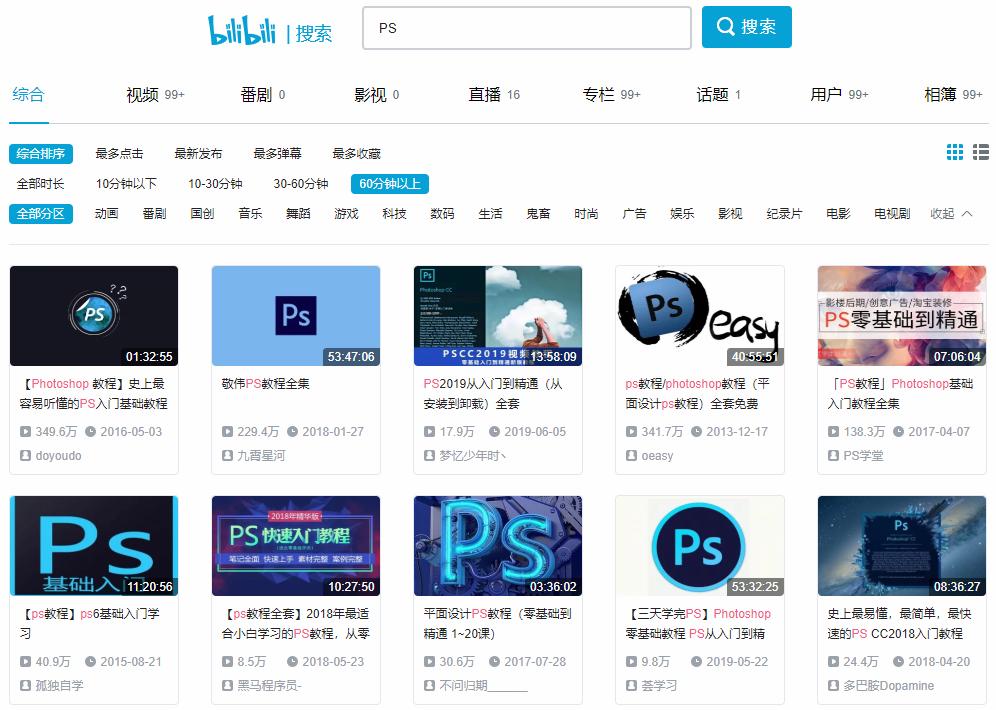Click inside the search input field
Image resolution: width=996 pixels, height=710 pixels.
(x=525, y=29)
